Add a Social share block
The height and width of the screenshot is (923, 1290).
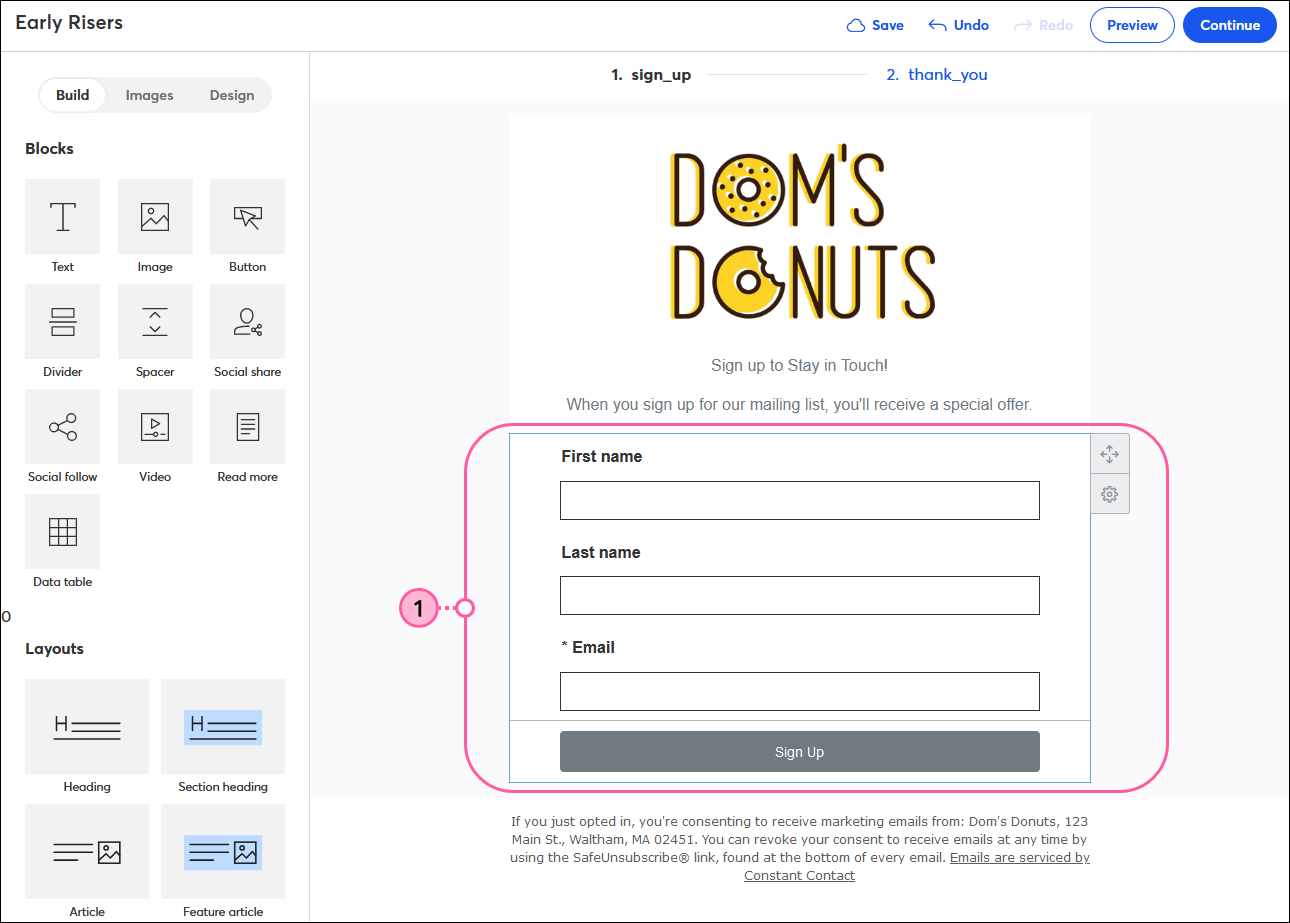pos(247,322)
